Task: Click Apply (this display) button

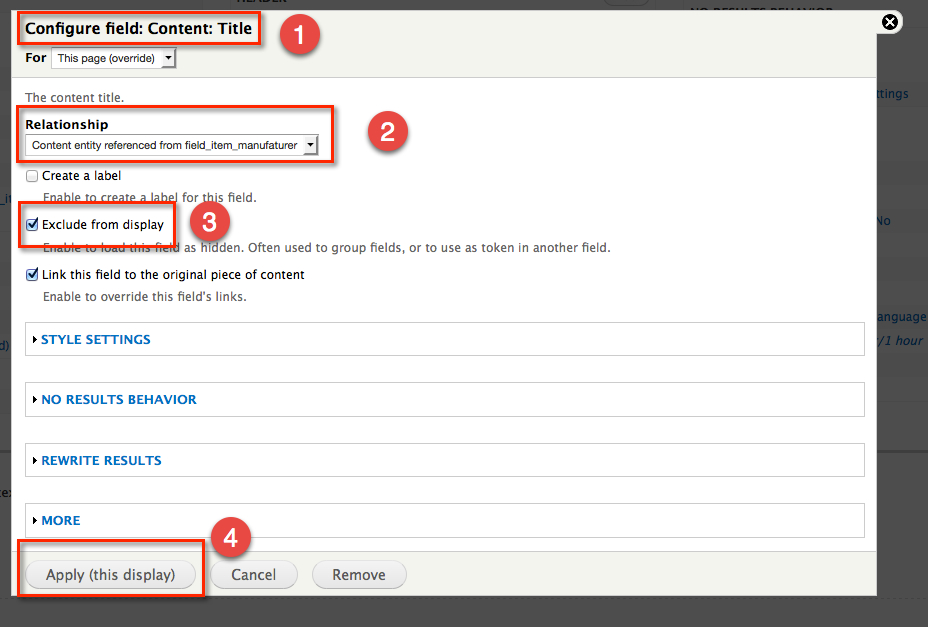Action: [x=111, y=575]
